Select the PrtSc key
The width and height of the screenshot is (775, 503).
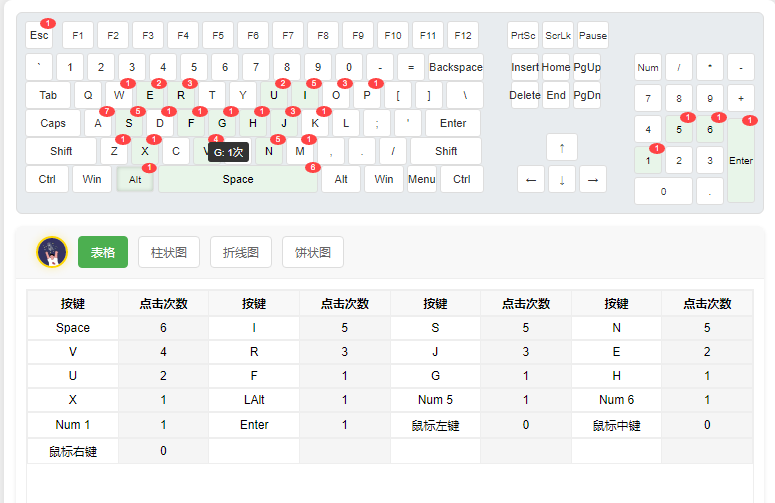point(523,35)
